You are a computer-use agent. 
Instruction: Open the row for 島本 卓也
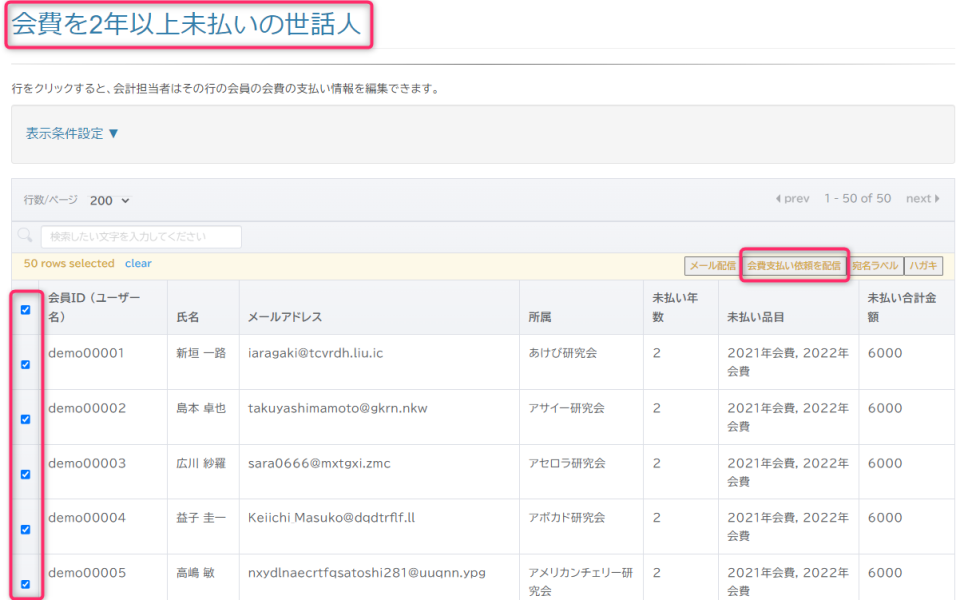pos(201,409)
